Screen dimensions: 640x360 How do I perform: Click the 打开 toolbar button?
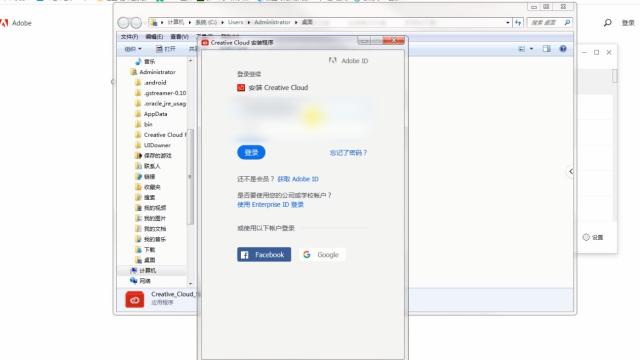click(166, 49)
